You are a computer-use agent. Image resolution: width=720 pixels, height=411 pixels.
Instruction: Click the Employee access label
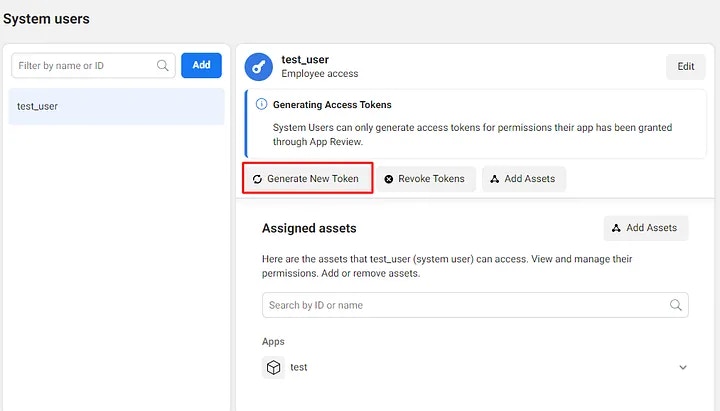pos(320,73)
